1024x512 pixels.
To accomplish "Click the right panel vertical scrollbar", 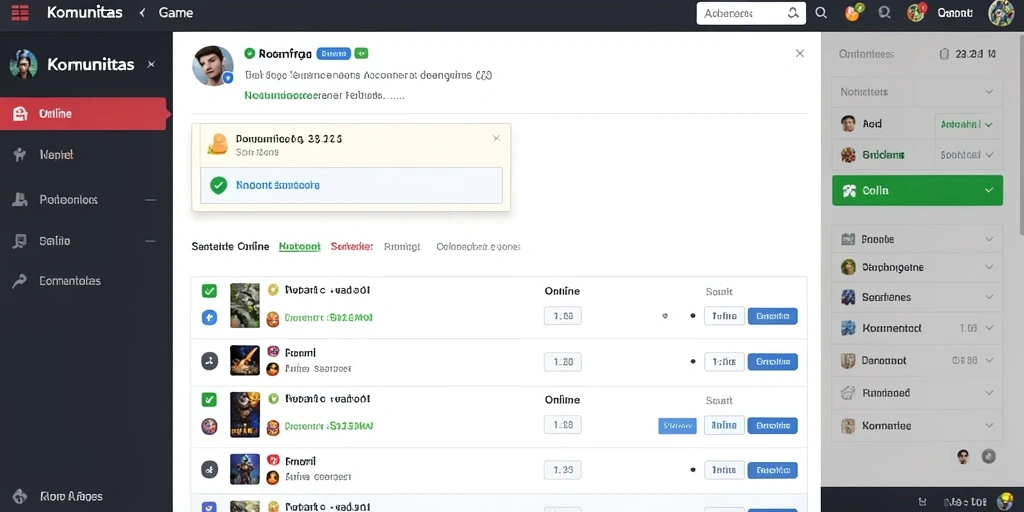I will coord(1020,134).
